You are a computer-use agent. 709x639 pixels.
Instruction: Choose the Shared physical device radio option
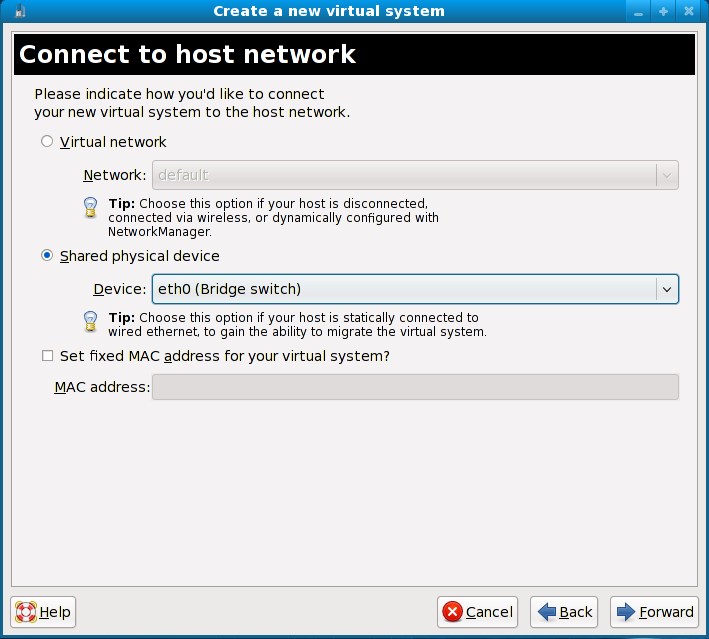47,256
